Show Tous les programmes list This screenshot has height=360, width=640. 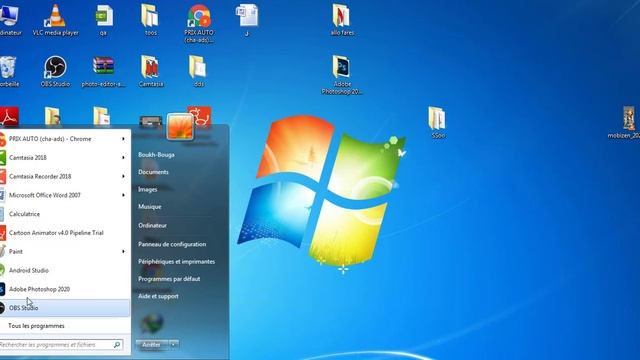36,326
